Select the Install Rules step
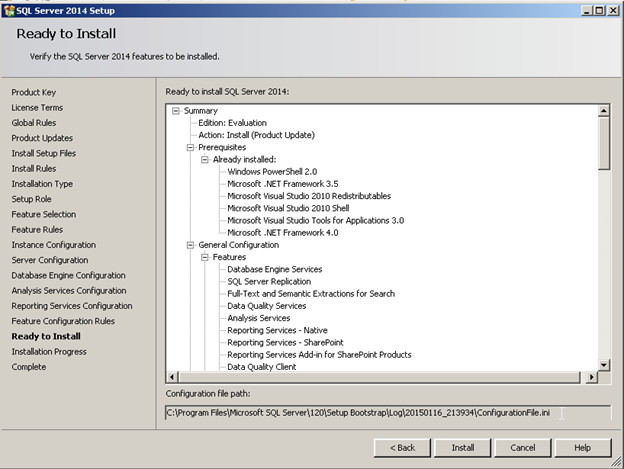The width and height of the screenshot is (624, 469). coord(34,169)
